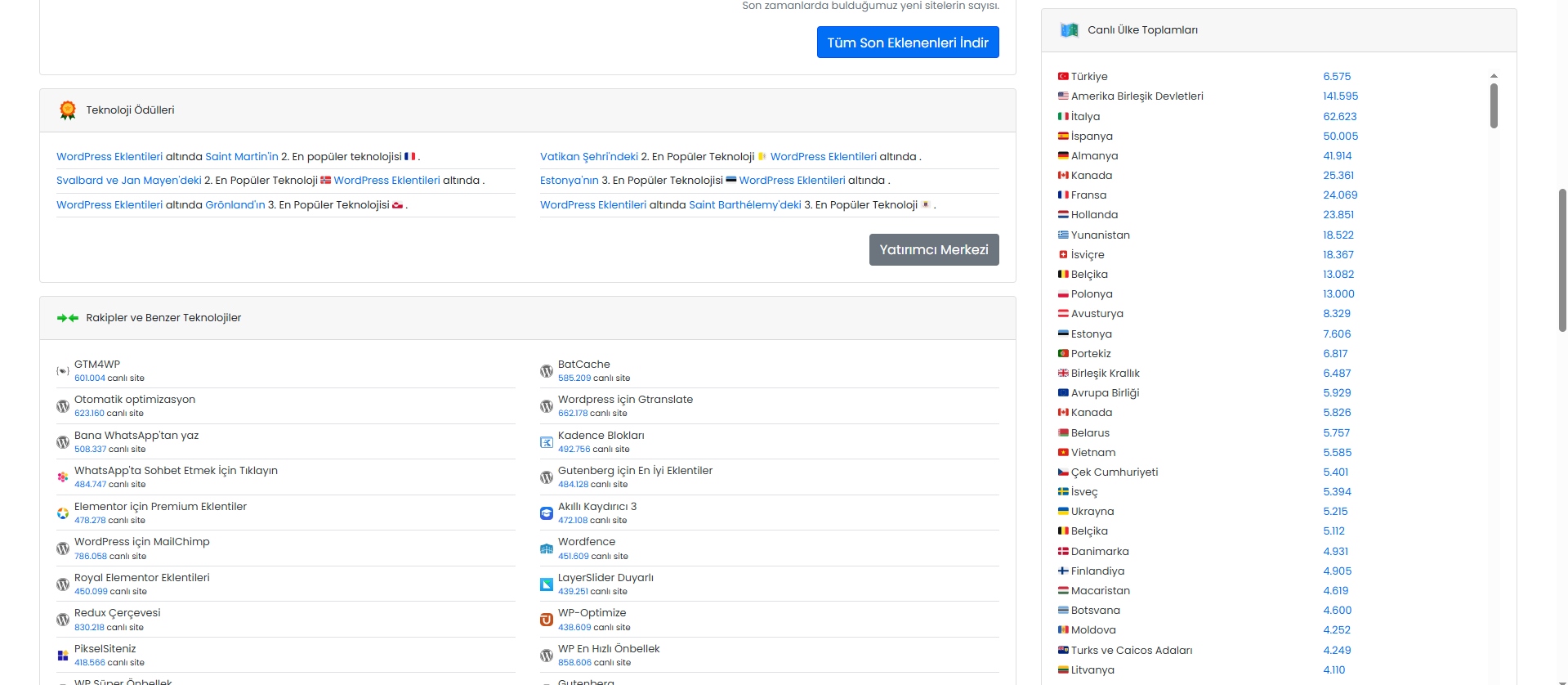Image resolution: width=1568 pixels, height=685 pixels.
Task: Open the Saint Barthélemy'deki link
Action: pos(745,204)
